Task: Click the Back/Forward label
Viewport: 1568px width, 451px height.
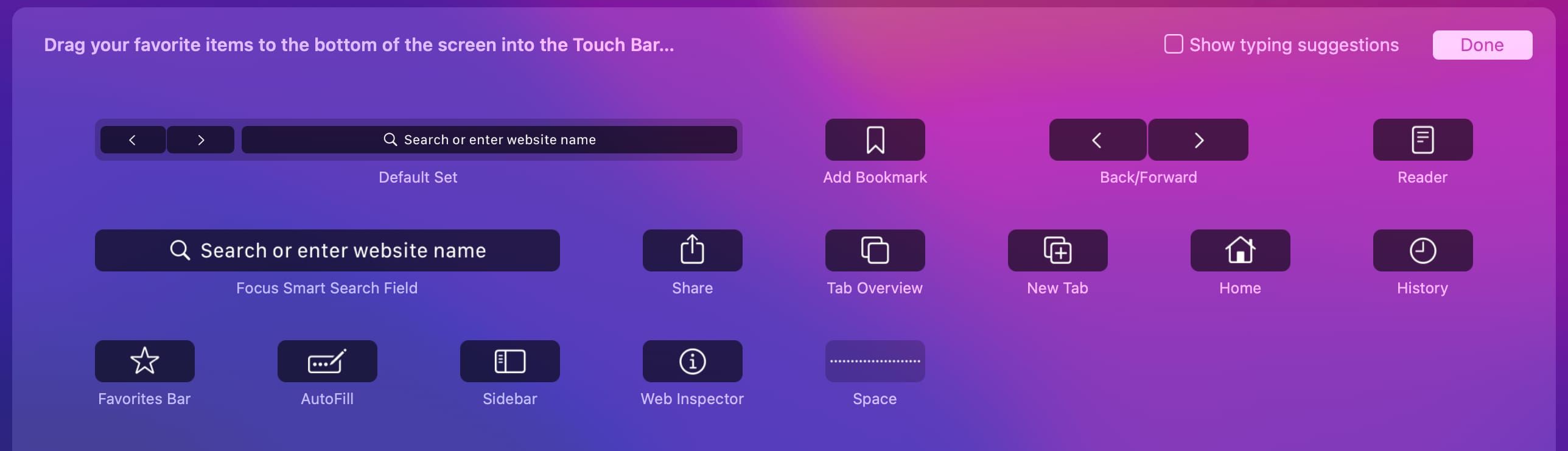Action: pos(1148,177)
